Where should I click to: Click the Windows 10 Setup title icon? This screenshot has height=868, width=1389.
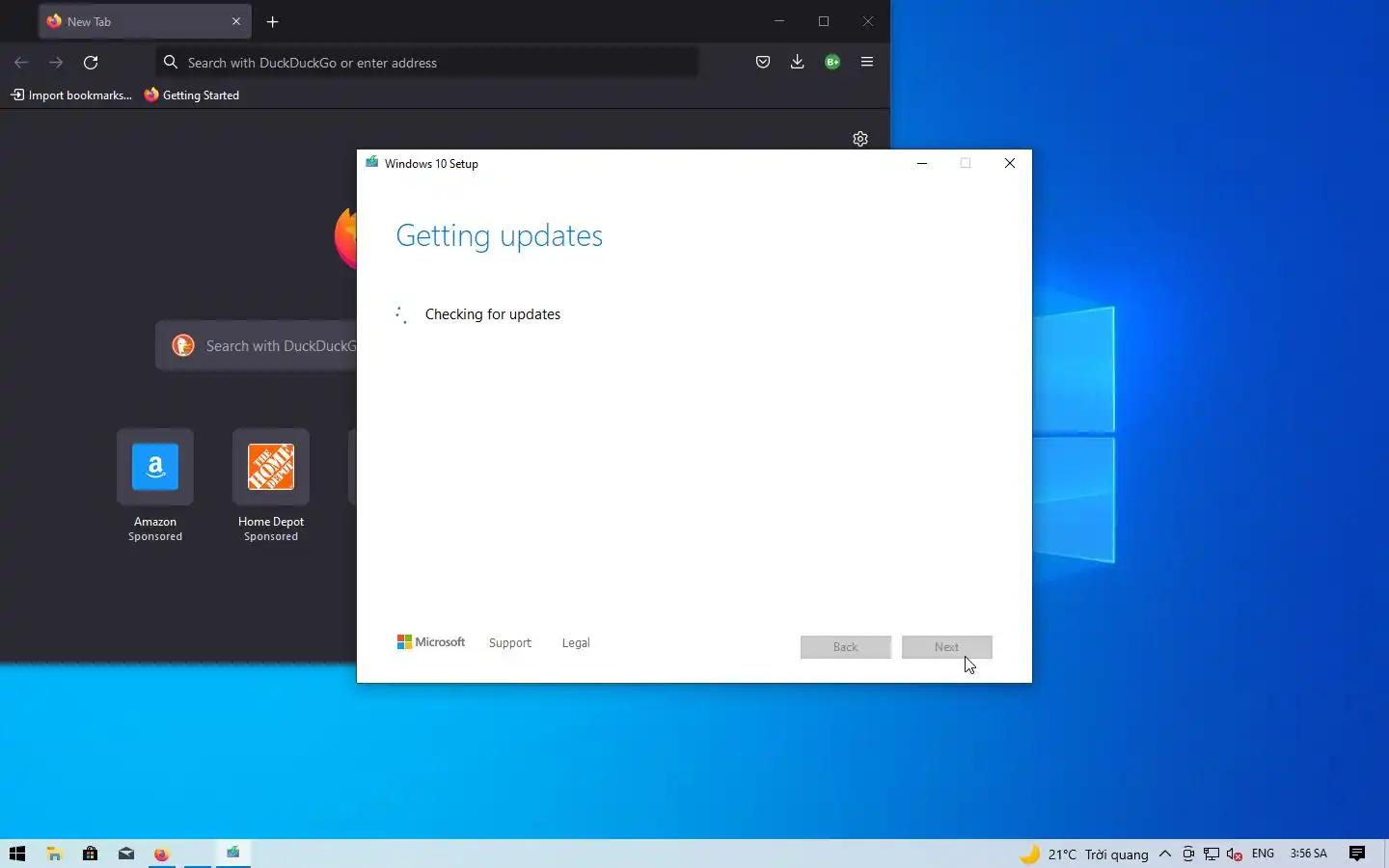[x=371, y=163]
